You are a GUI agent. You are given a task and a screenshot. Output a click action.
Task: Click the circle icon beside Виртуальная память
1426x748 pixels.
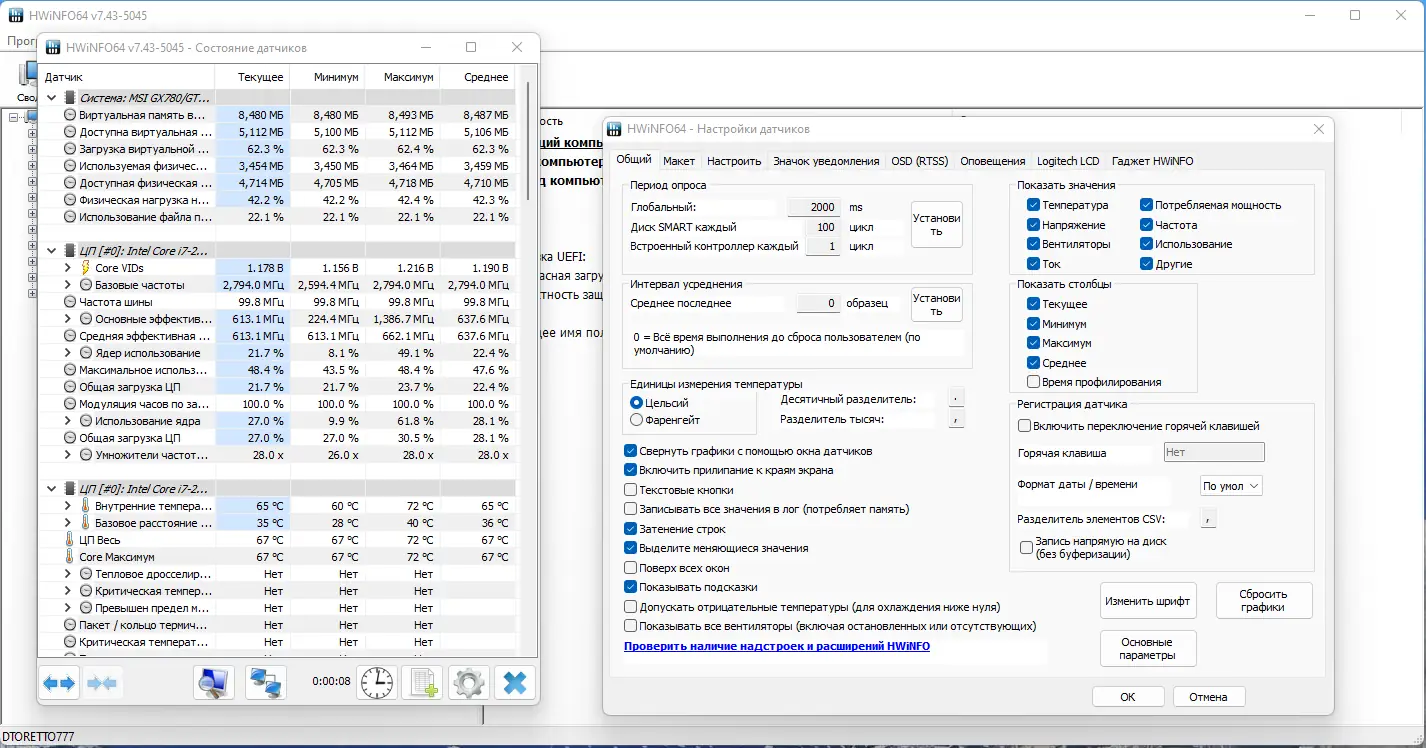(70, 115)
